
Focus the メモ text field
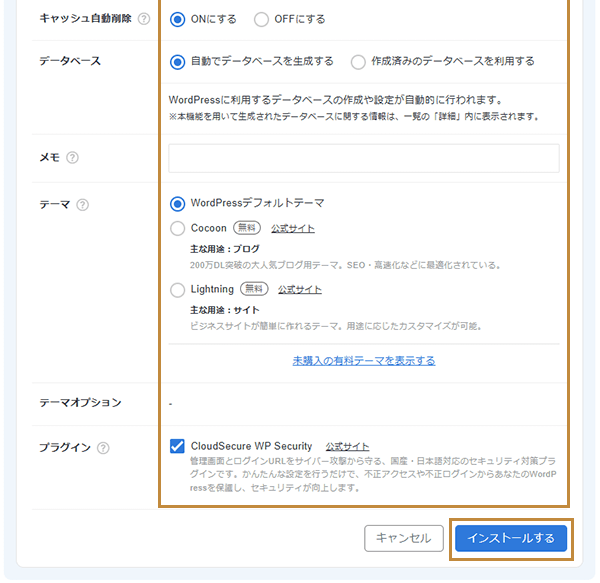pos(364,158)
